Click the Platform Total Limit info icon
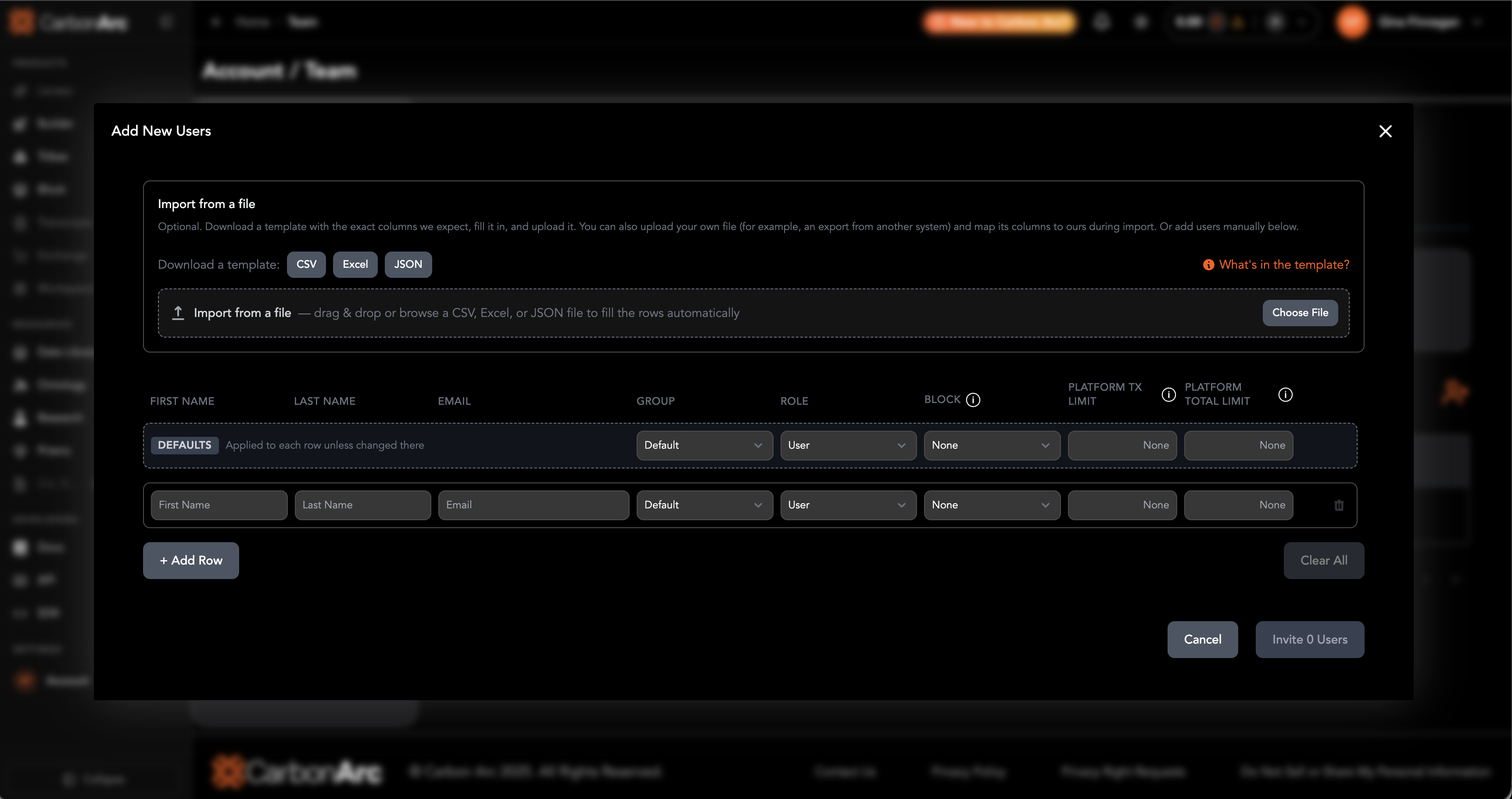The image size is (1512, 799). pyautogui.click(x=1286, y=395)
